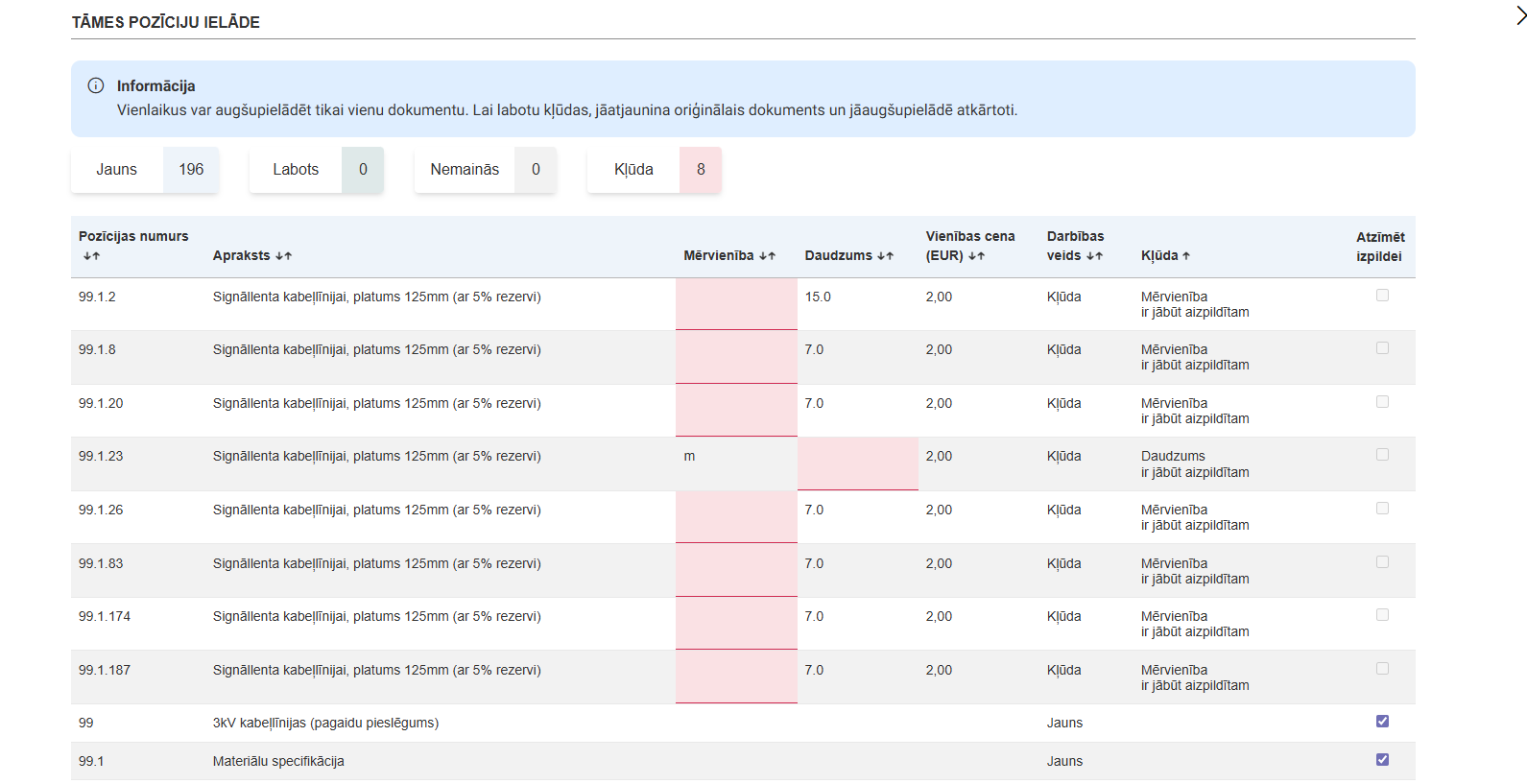1527x784 pixels.
Task: Click unit 'm' in row 99.1.23
Action: tap(689, 456)
